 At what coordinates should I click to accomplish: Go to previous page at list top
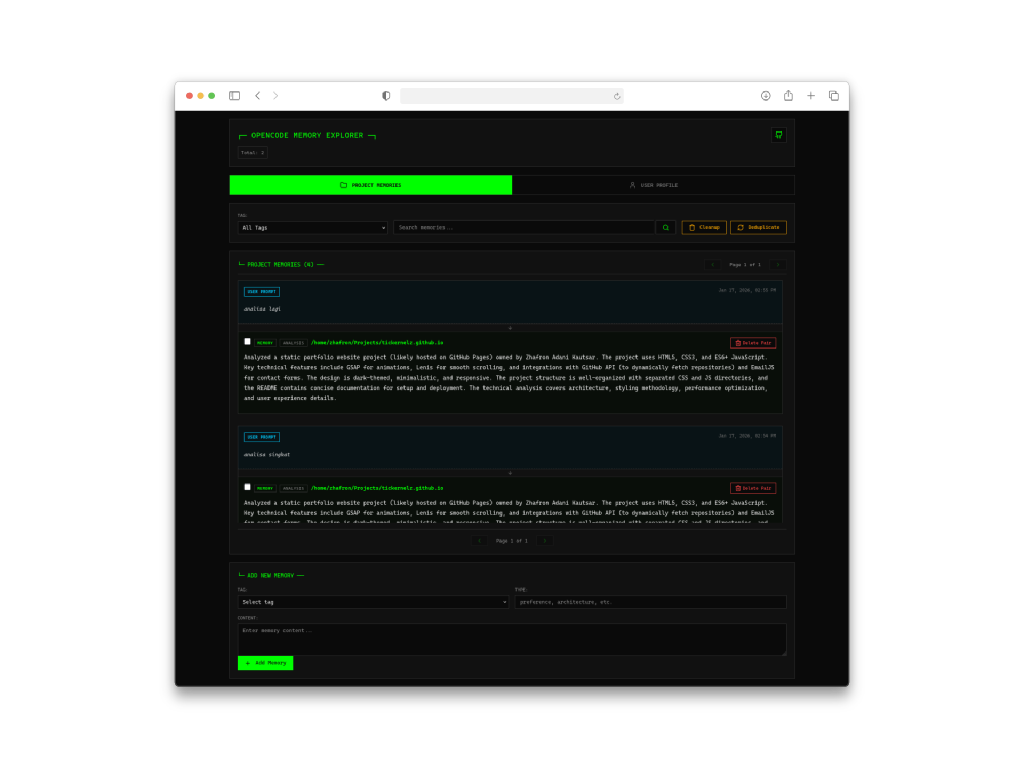coord(712,264)
